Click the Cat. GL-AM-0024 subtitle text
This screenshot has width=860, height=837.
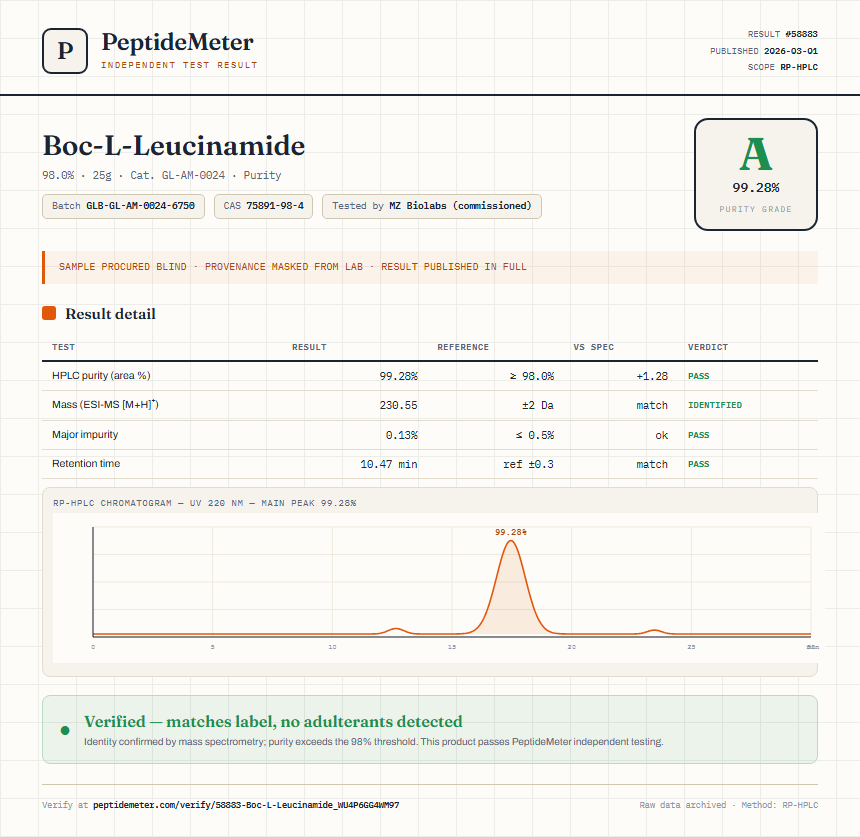point(177,176)
